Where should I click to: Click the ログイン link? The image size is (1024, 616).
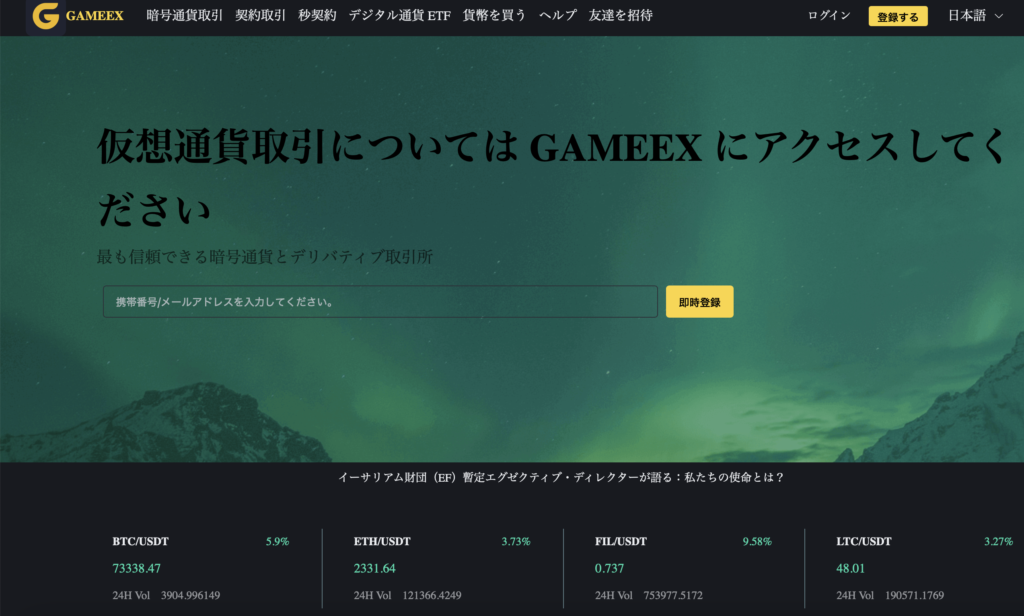pyautogui.click(x=829, y=16)
